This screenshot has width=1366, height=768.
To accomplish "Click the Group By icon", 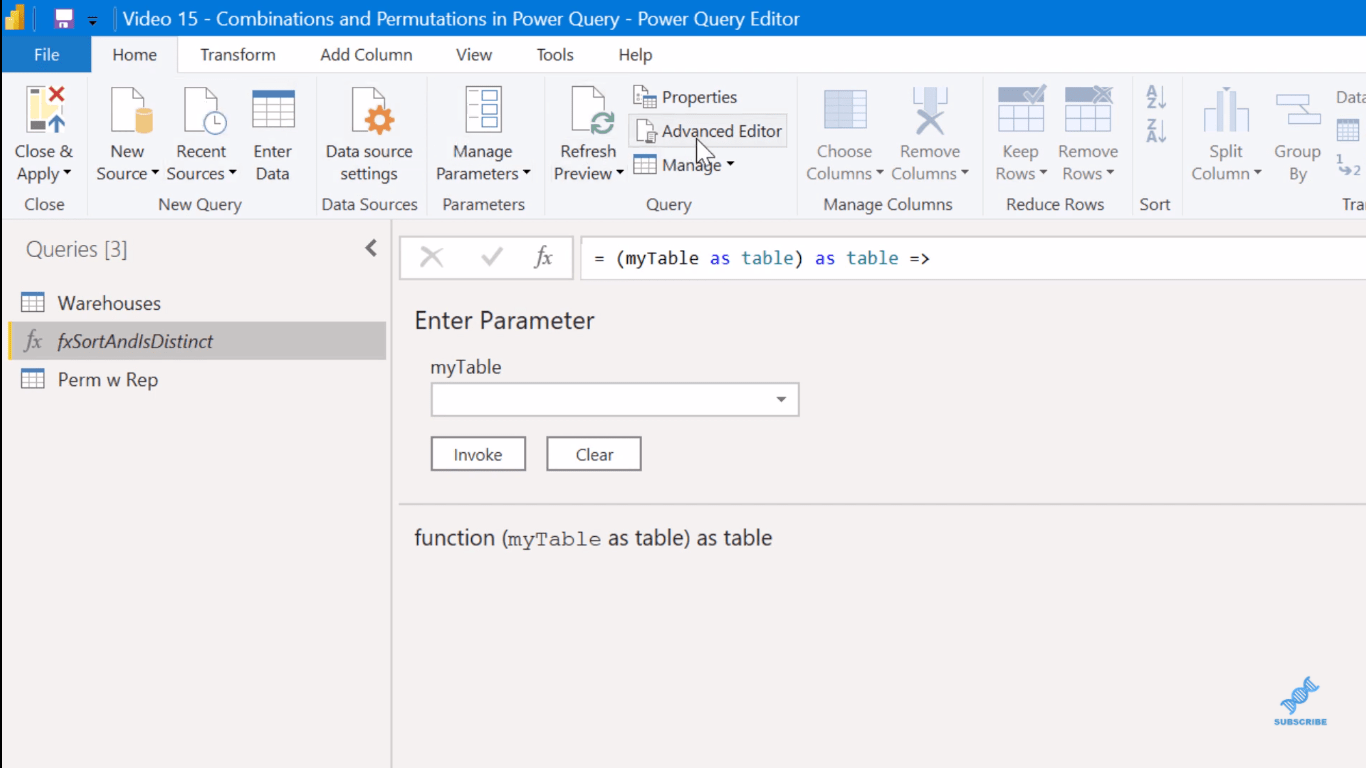I will coord(1298,110).
